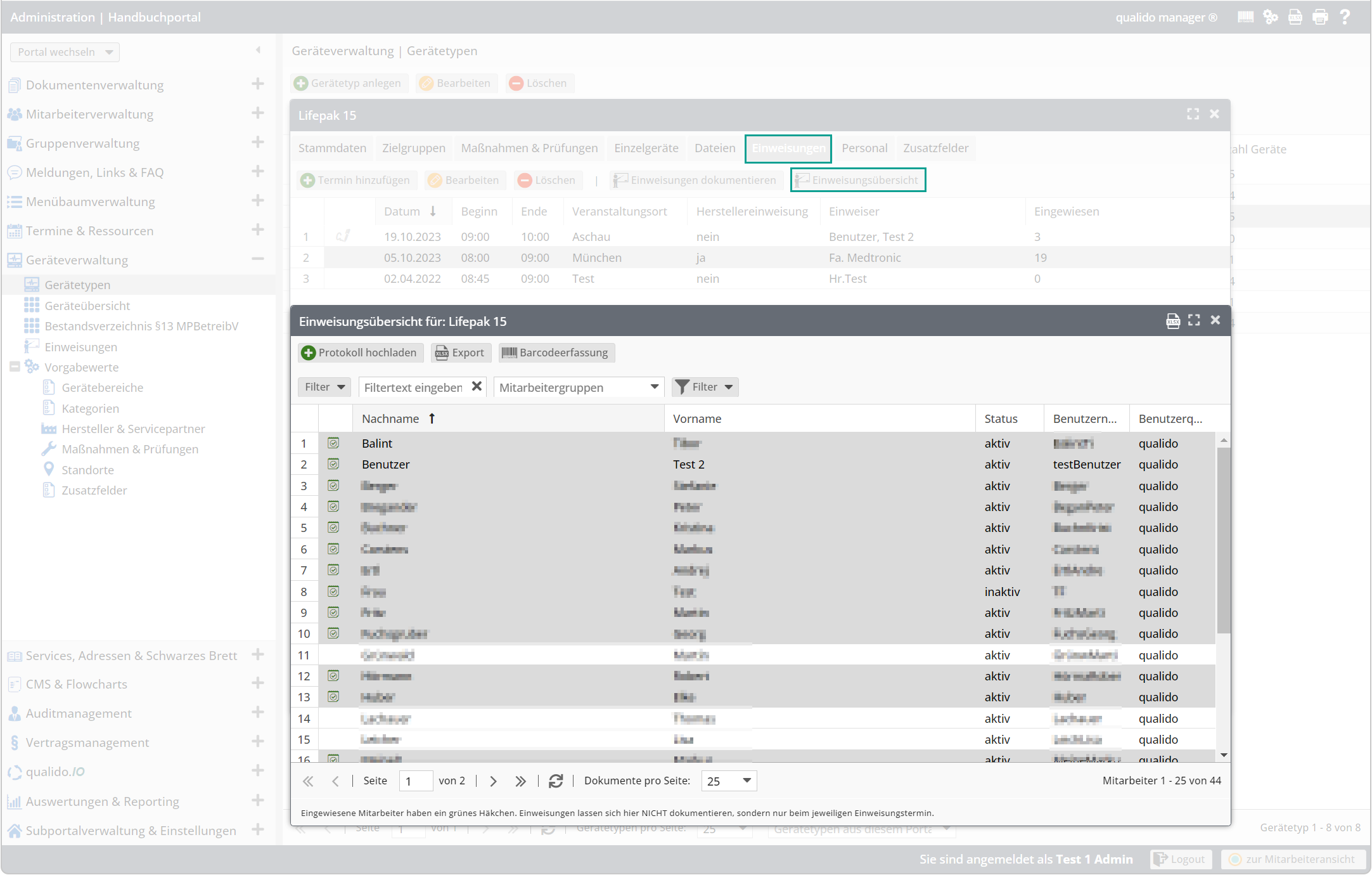Viewport: 1372px width, 875px height.
Task: Click Logout button
Action: (1180, 859)
